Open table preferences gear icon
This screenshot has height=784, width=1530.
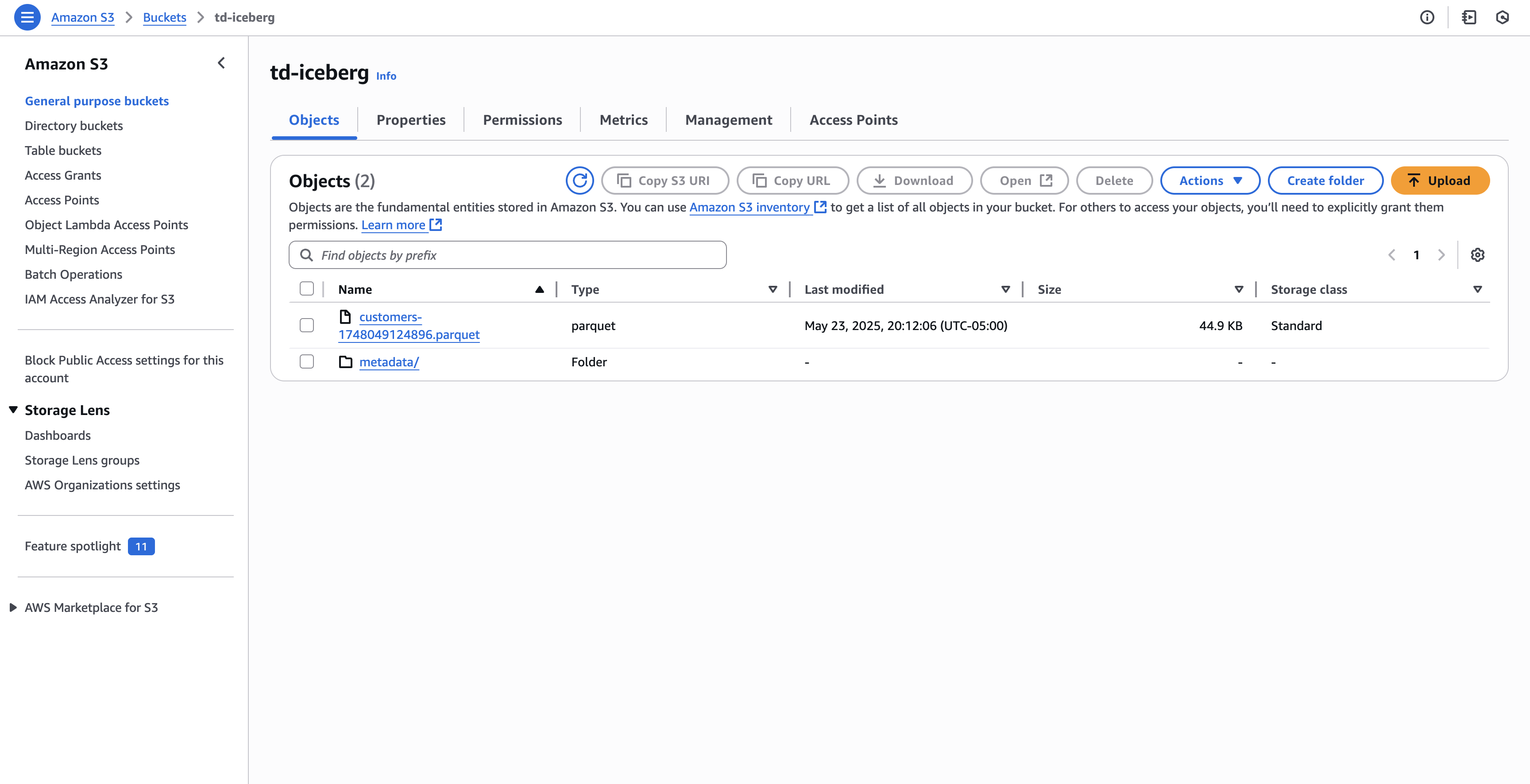[x=1477, y=254]
